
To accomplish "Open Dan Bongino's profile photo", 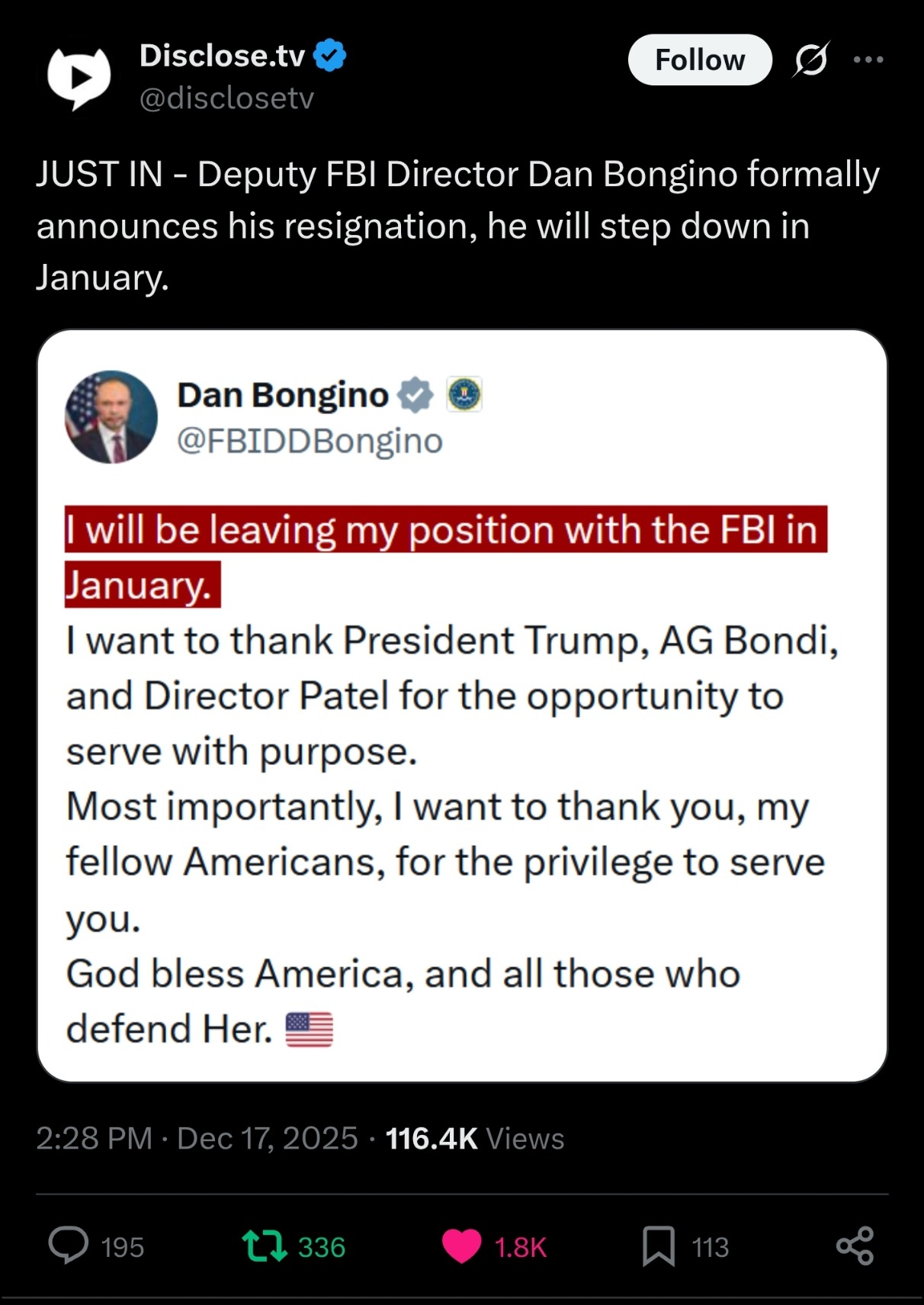I will 111,416.
